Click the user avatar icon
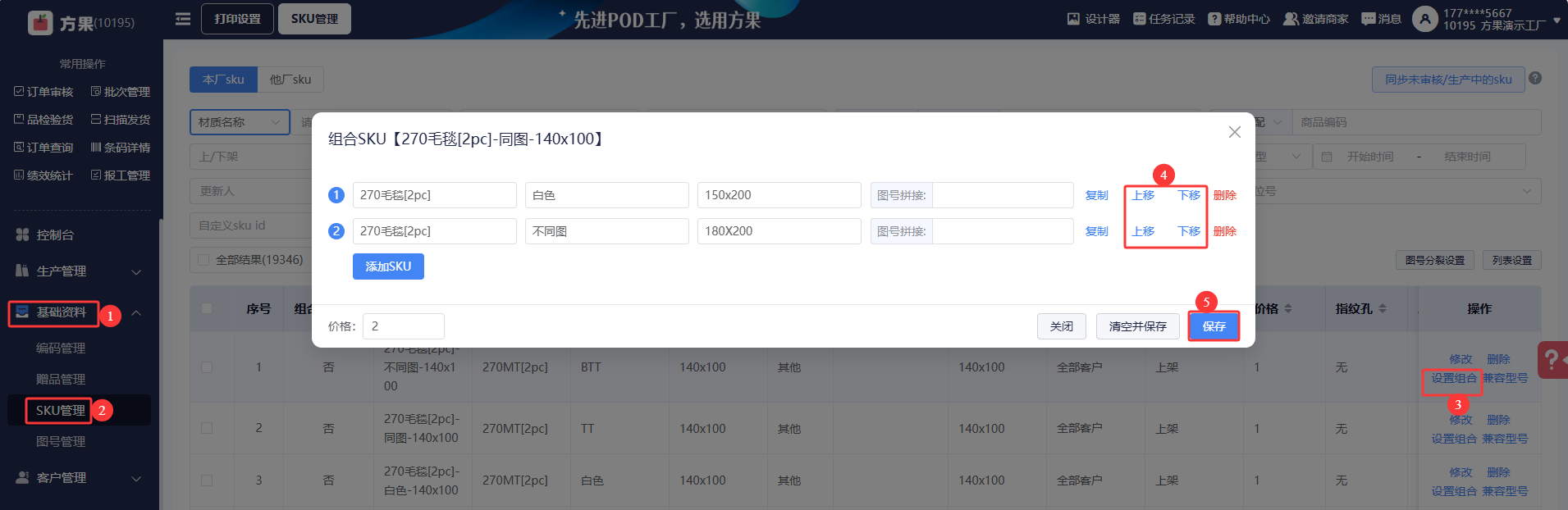 click(1425, 19)
